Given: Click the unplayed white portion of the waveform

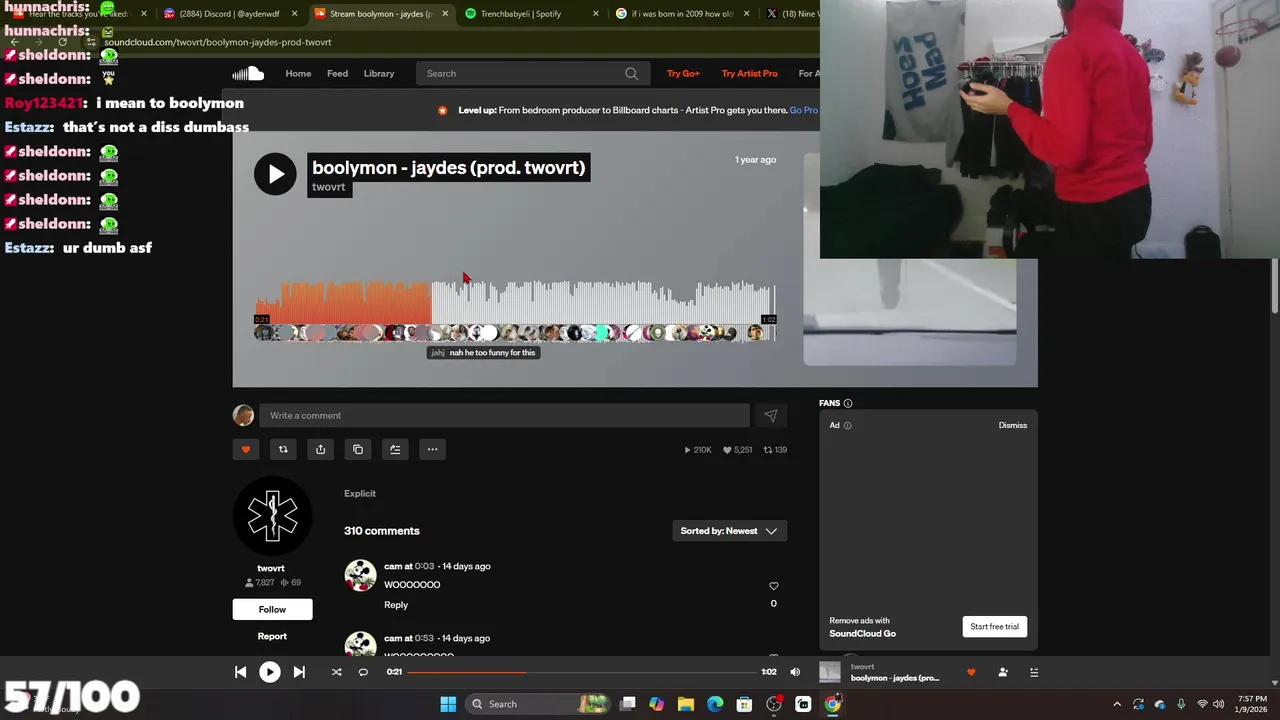Looking at the screenshot, I should (603, 303).
